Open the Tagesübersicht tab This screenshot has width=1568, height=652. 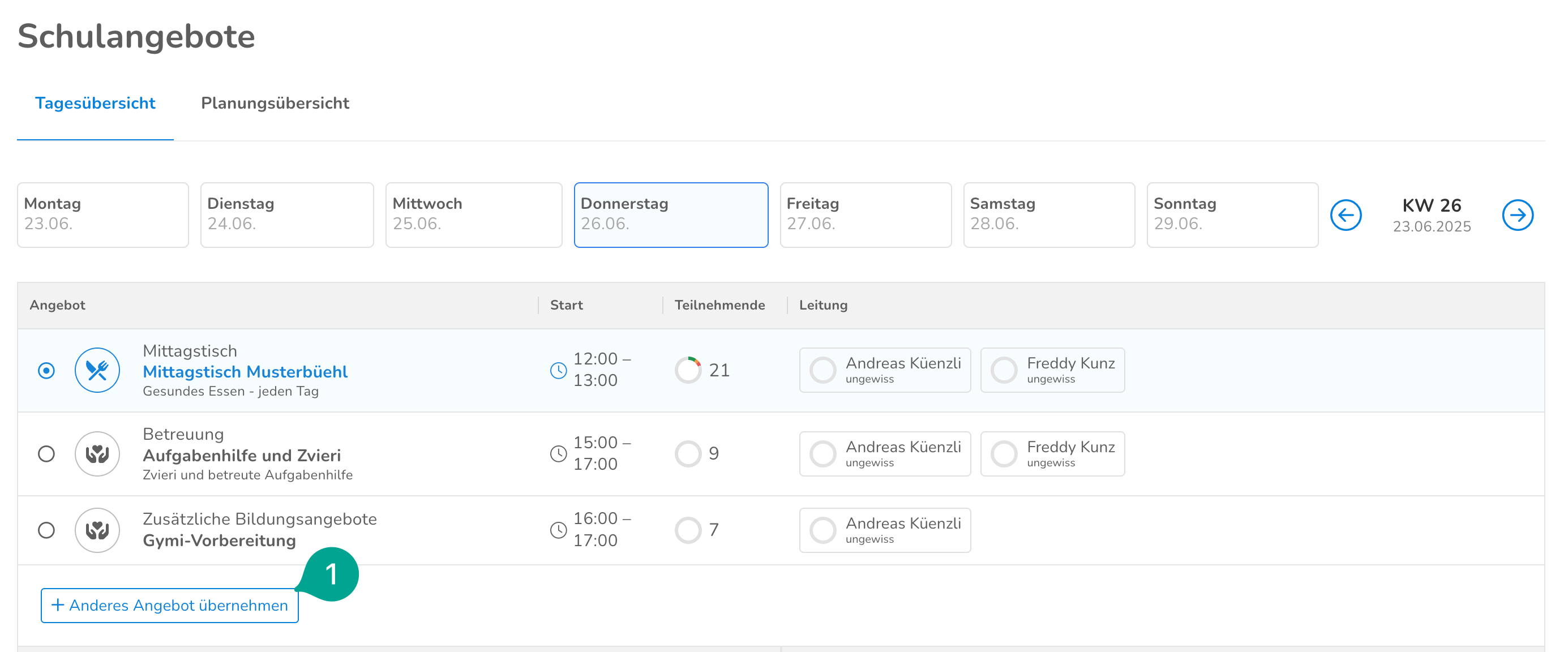95,103
